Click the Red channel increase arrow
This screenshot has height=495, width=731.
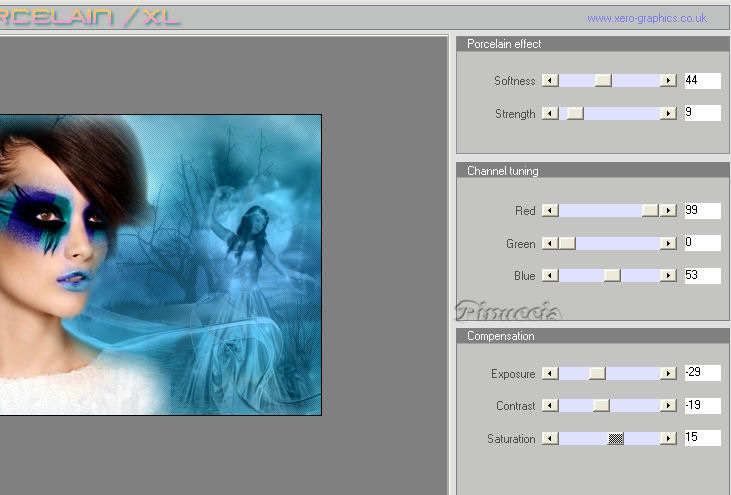click(669, 210)
